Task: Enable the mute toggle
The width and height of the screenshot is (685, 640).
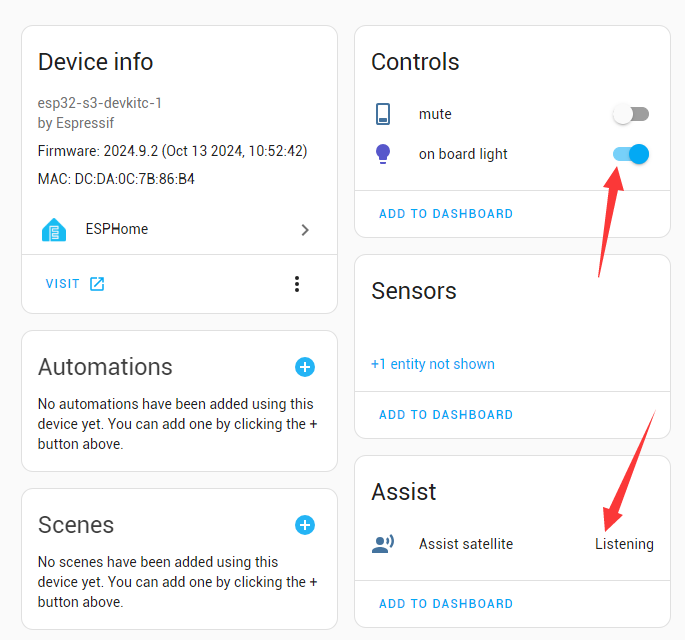Action: pyautogui.click(x=631, y=114)
